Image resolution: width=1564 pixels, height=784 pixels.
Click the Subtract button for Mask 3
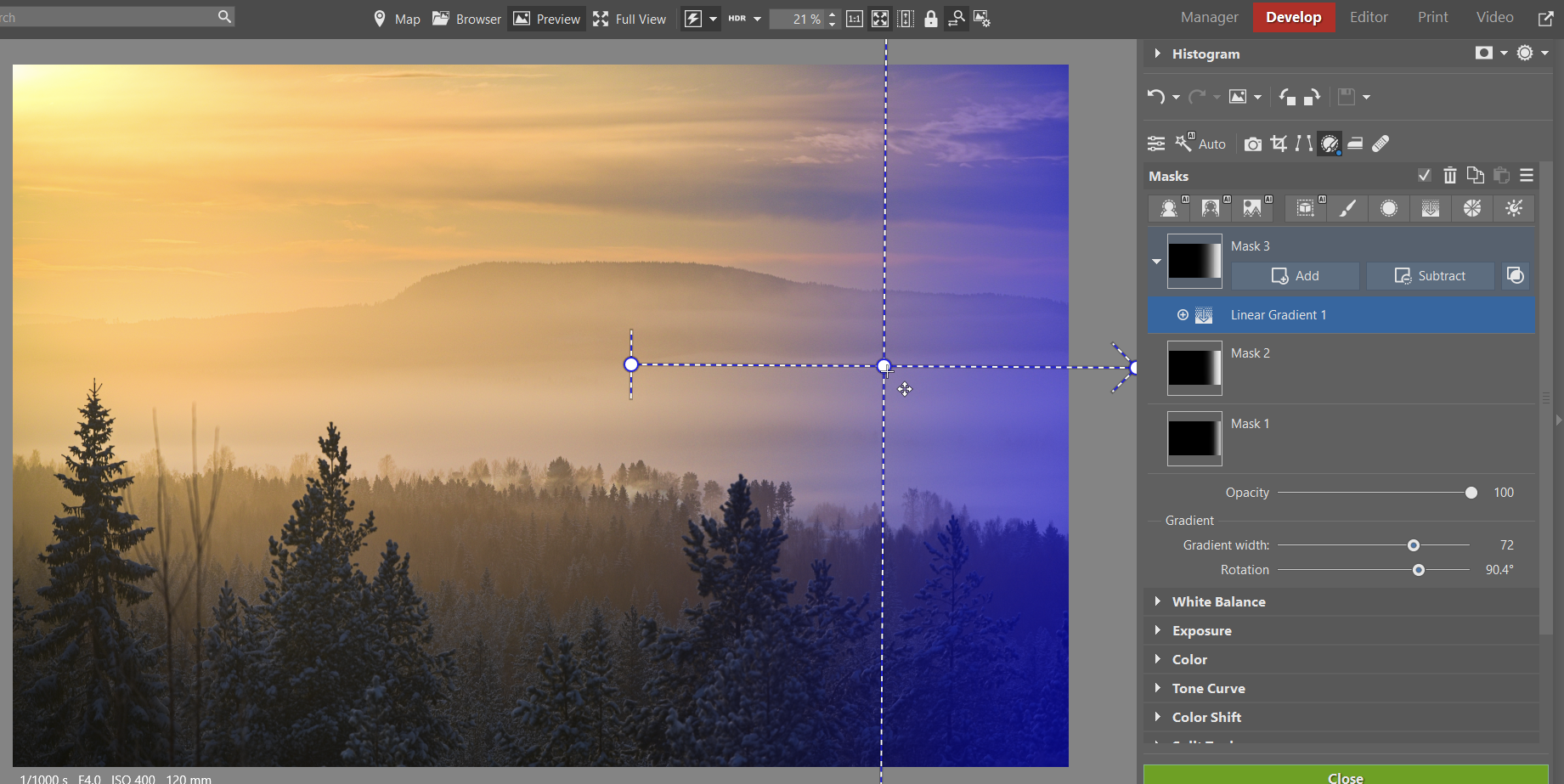[x=1431, y=275]
